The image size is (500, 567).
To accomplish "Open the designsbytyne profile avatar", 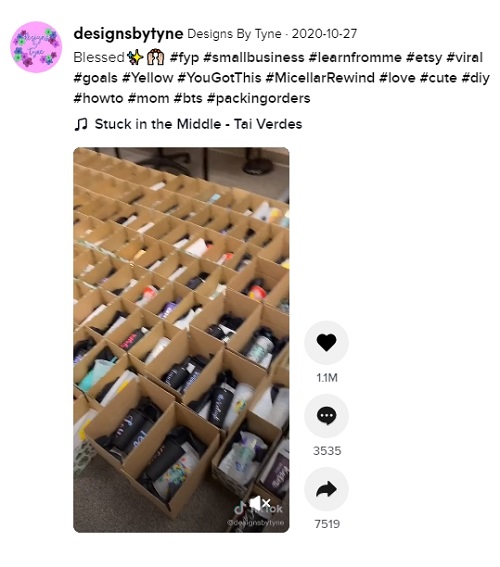I will (36, 47).
